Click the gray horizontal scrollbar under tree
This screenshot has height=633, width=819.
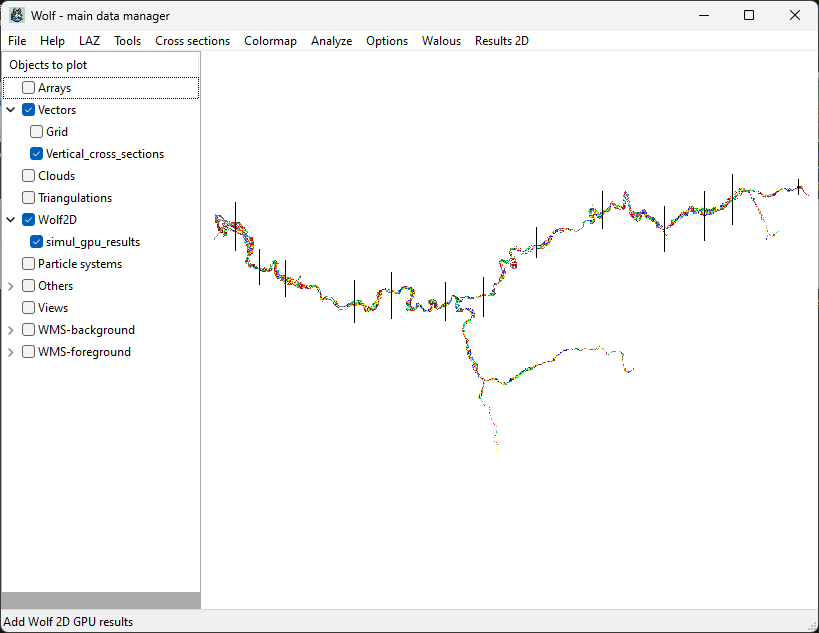click(x=100, y=600)
